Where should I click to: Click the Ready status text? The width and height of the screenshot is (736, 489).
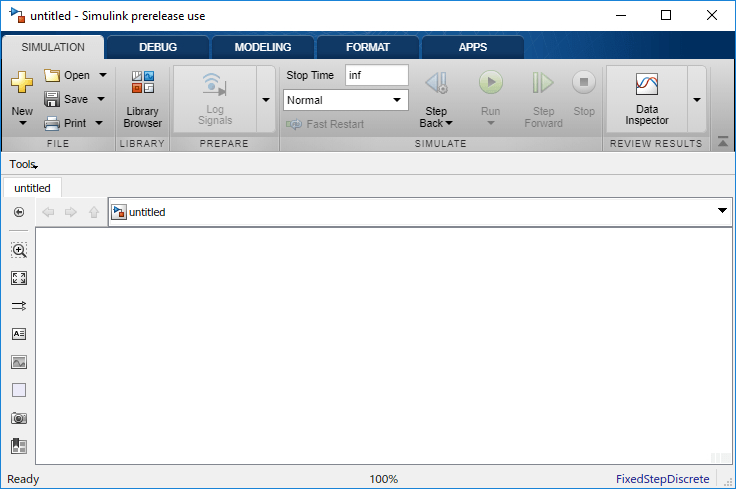(x=23, y=479)
